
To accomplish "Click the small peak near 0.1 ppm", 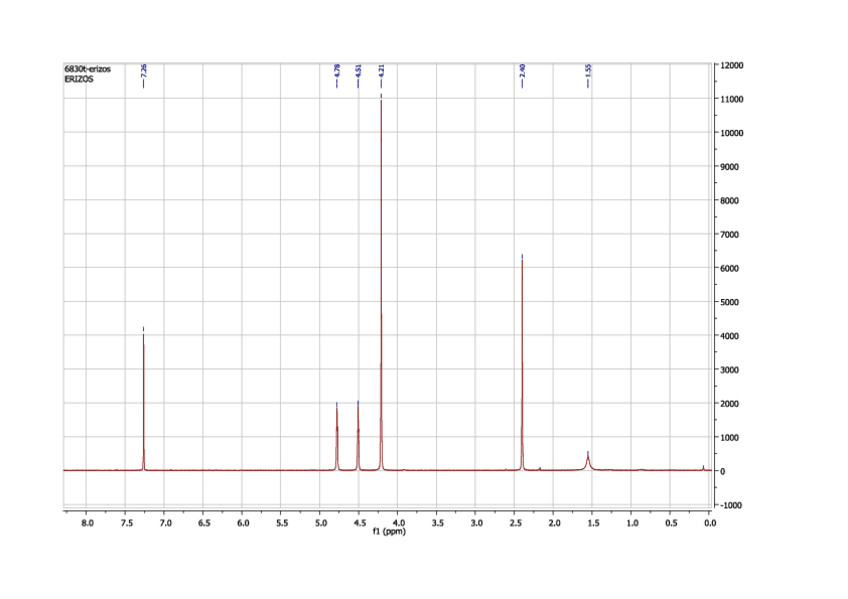I will (703, 467).
